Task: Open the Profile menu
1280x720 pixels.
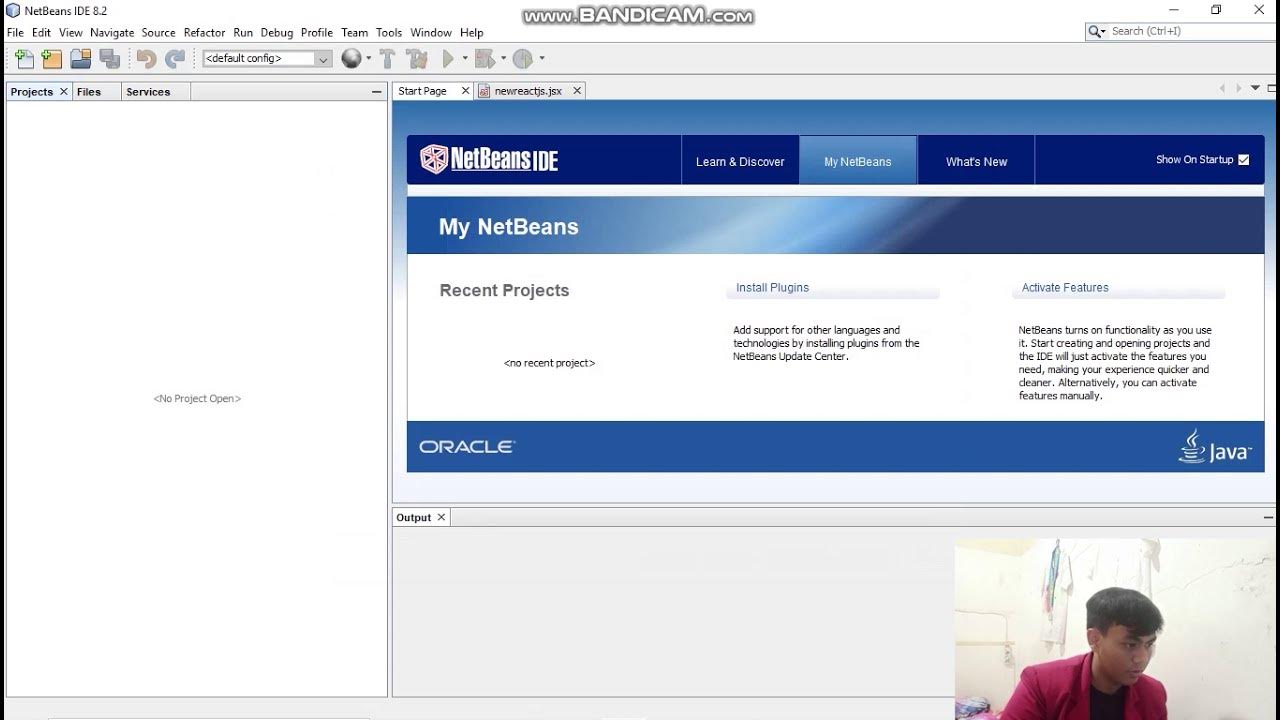Action: point(317,33)
